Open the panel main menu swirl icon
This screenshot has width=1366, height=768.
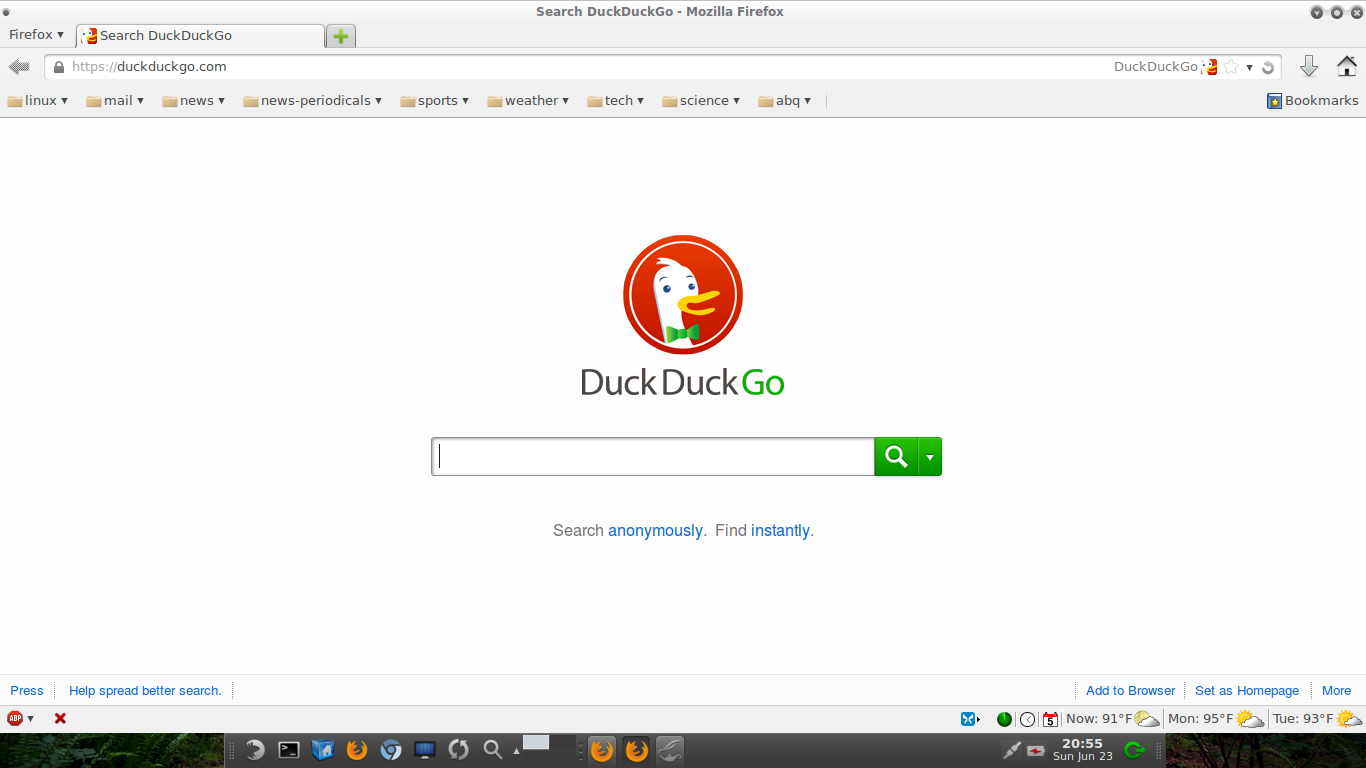coord(255,750)
